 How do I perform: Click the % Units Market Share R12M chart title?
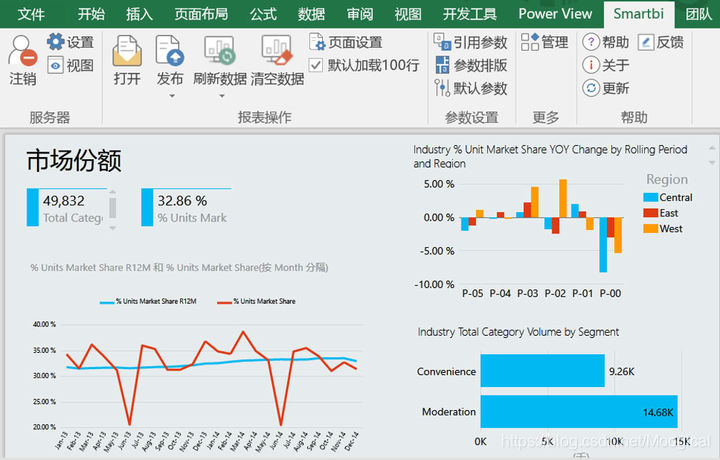179,268
